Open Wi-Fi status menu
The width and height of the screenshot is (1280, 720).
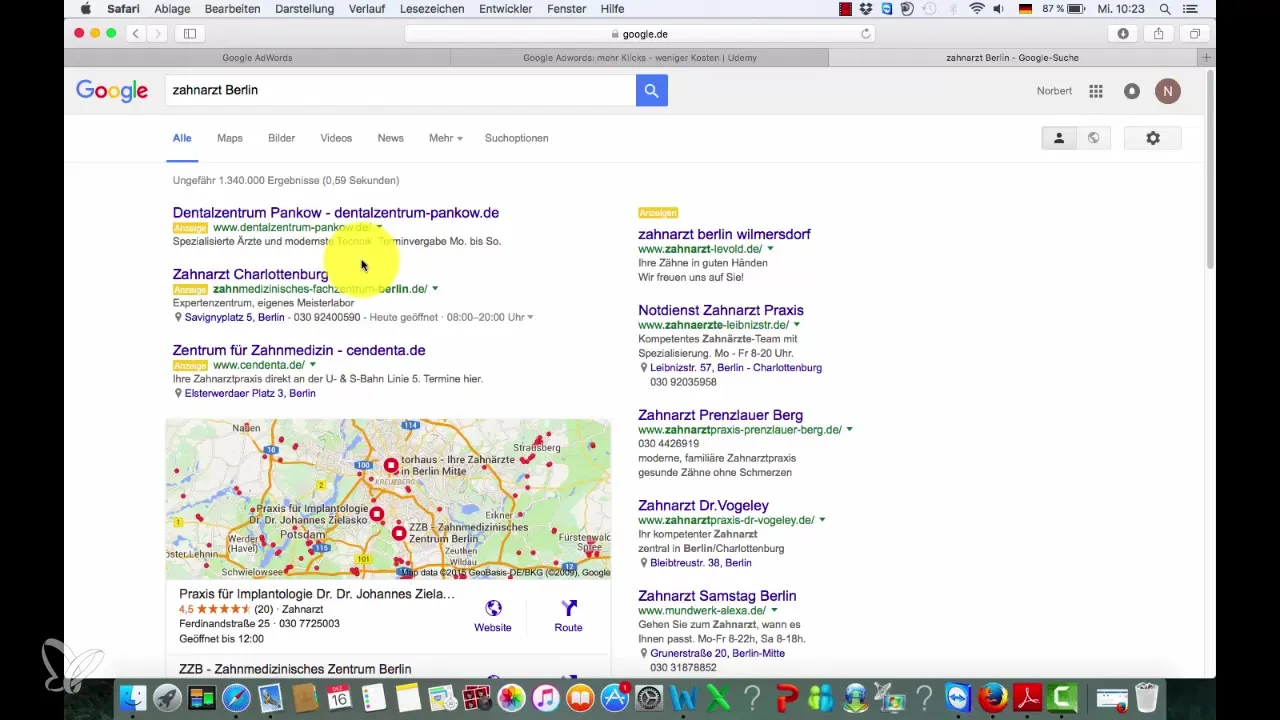(976, 9)
